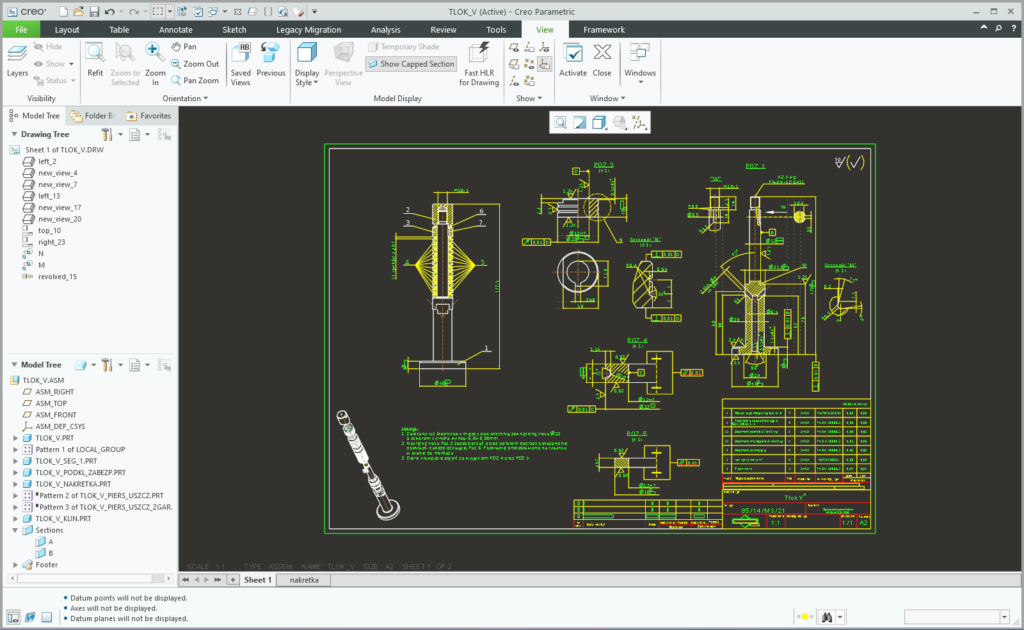Click the binoculars find icon in status bar
This screenshot has height=630, width=1024.
[828, 617]
